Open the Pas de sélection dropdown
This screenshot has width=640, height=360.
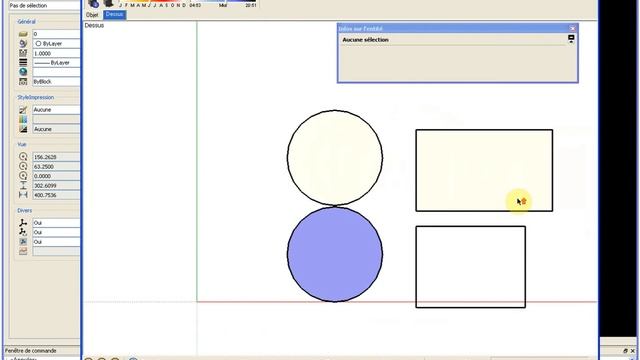[x=44, y=6]
